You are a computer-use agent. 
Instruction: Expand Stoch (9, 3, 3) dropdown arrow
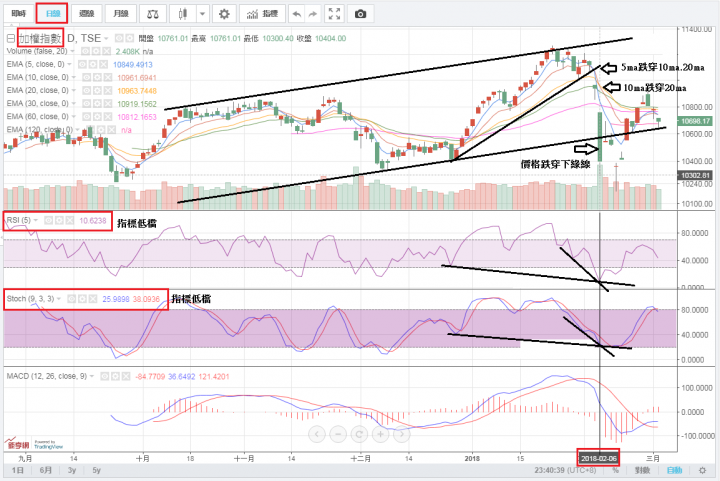click(59, 299)
